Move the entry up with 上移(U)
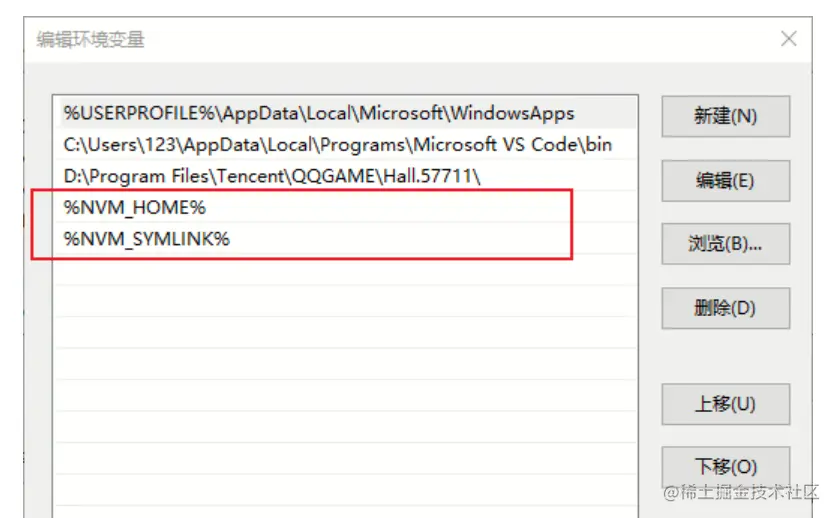The height and width of the screenshot is (518, 836). [725, 404]
